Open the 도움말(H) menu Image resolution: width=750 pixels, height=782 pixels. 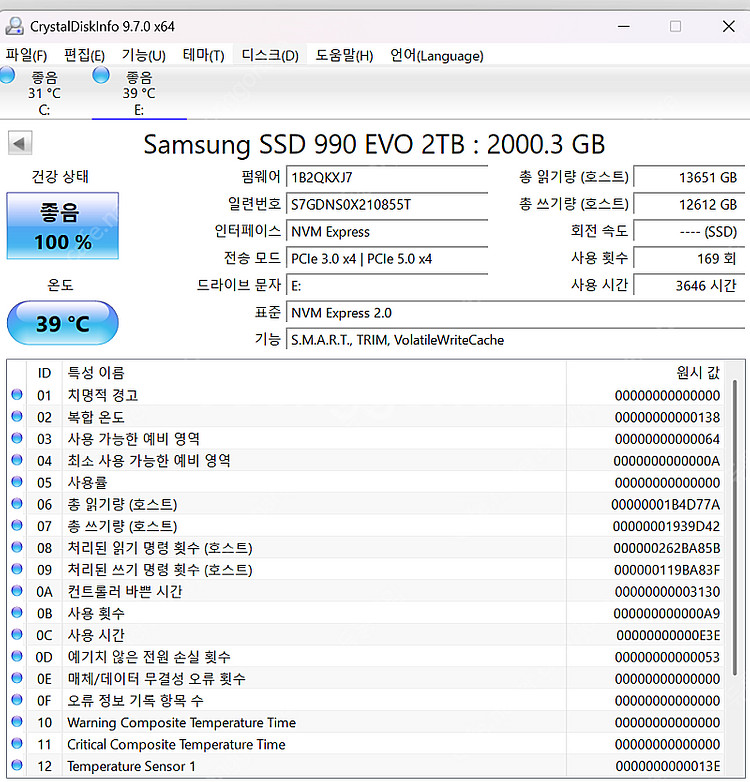point(344,55)
